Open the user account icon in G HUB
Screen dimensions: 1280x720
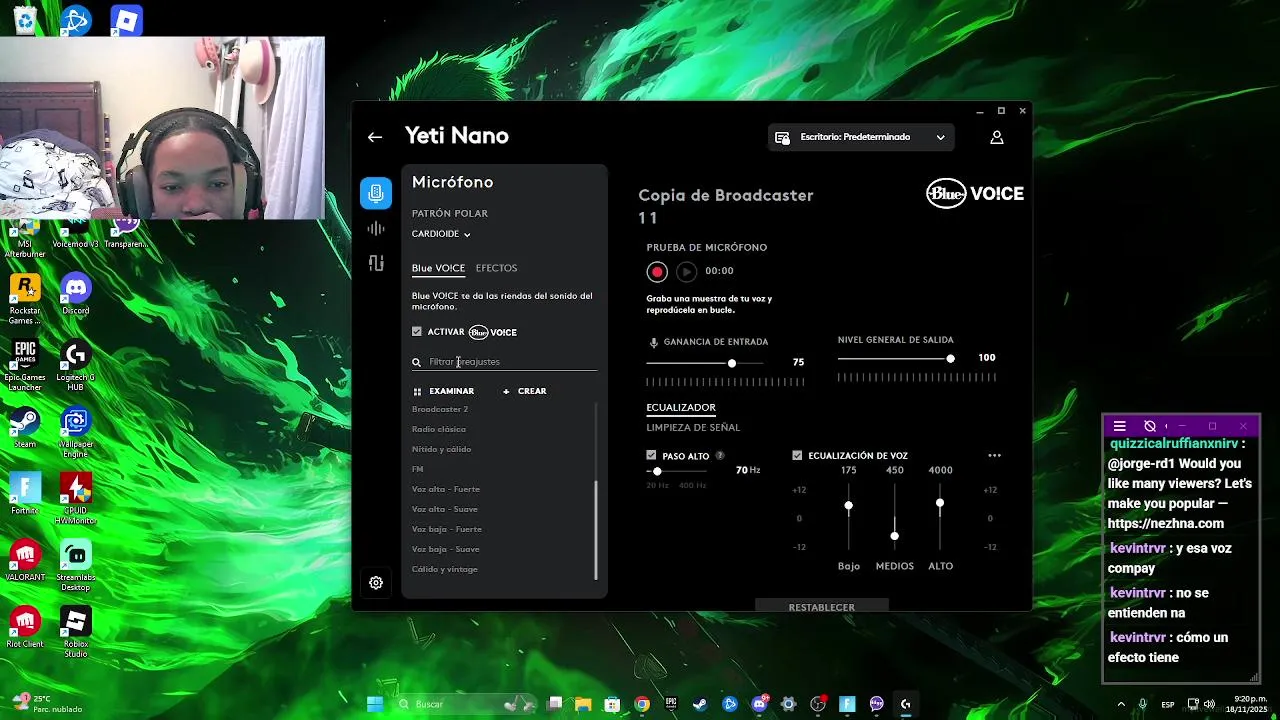(997, 137)
